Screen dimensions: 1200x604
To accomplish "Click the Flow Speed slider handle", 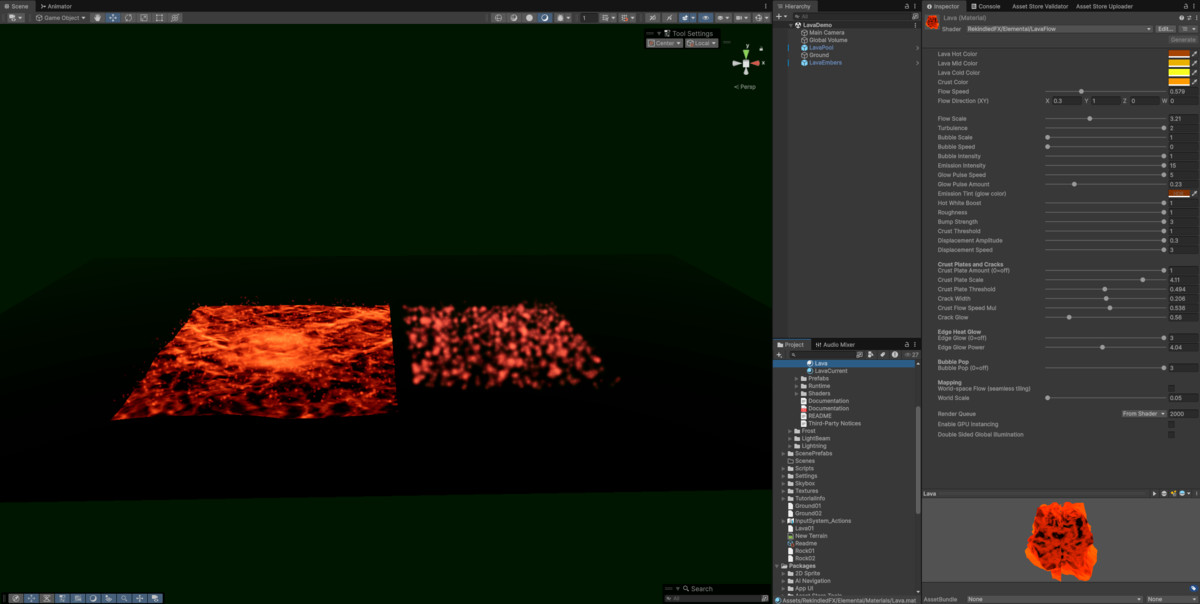I will click(x=1081, y=91).
